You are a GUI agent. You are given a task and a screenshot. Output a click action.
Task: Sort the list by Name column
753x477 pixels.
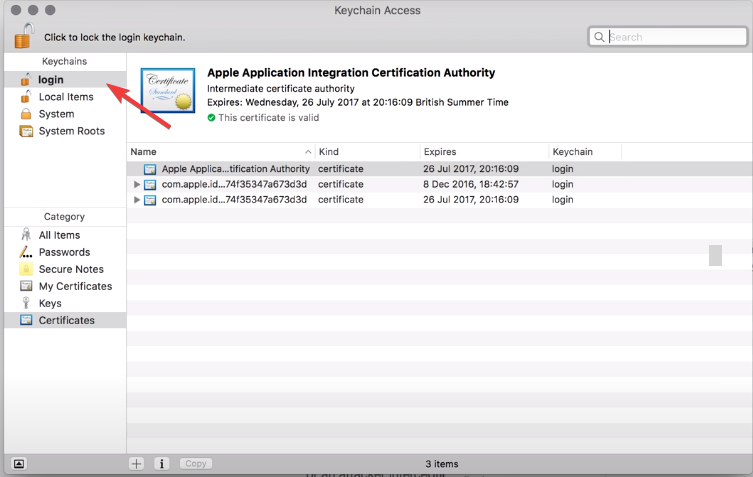(x=220, y=152)
